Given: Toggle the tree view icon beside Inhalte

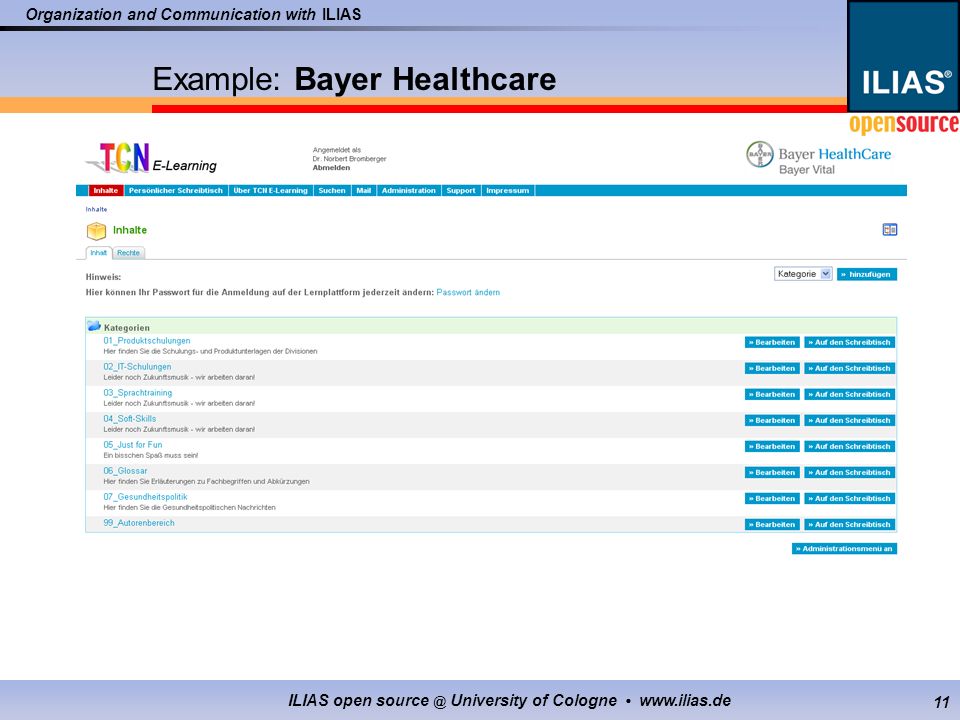Looking at the screenshot, I should 890,230.
